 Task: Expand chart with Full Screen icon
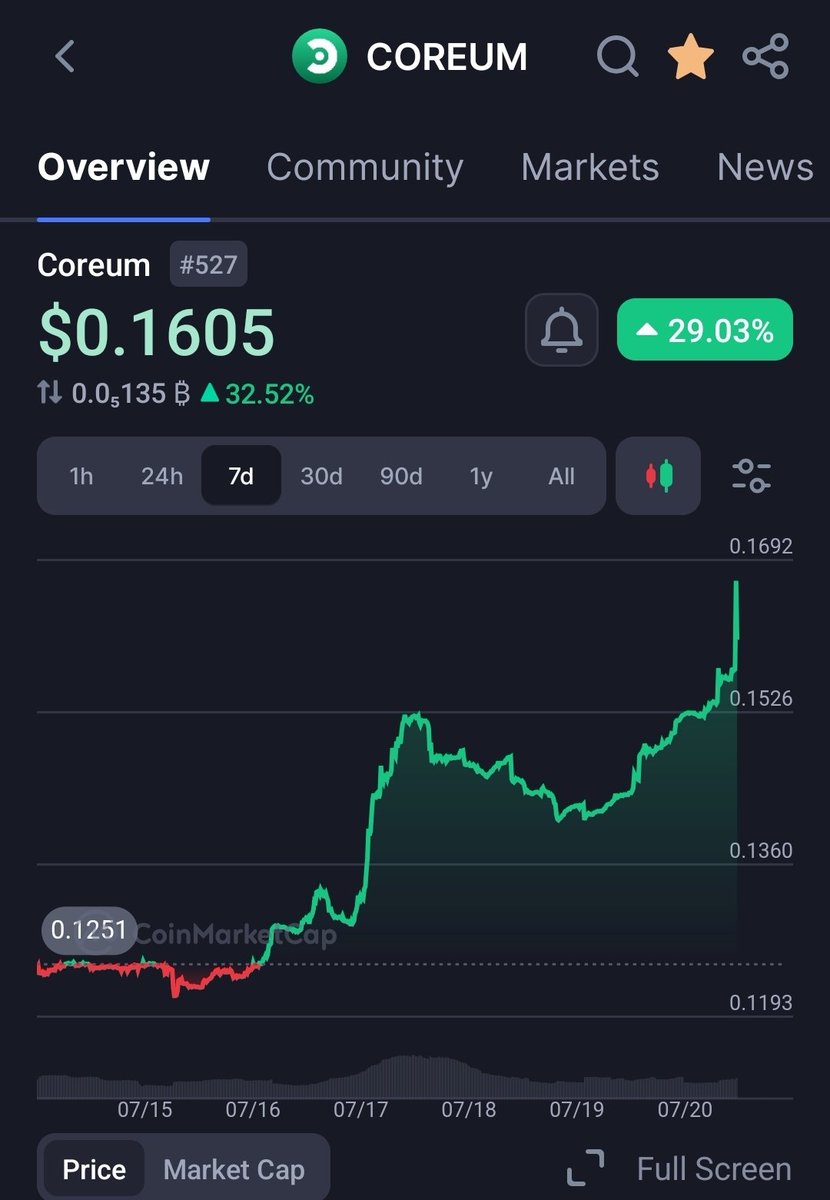tap(585, 1168)
